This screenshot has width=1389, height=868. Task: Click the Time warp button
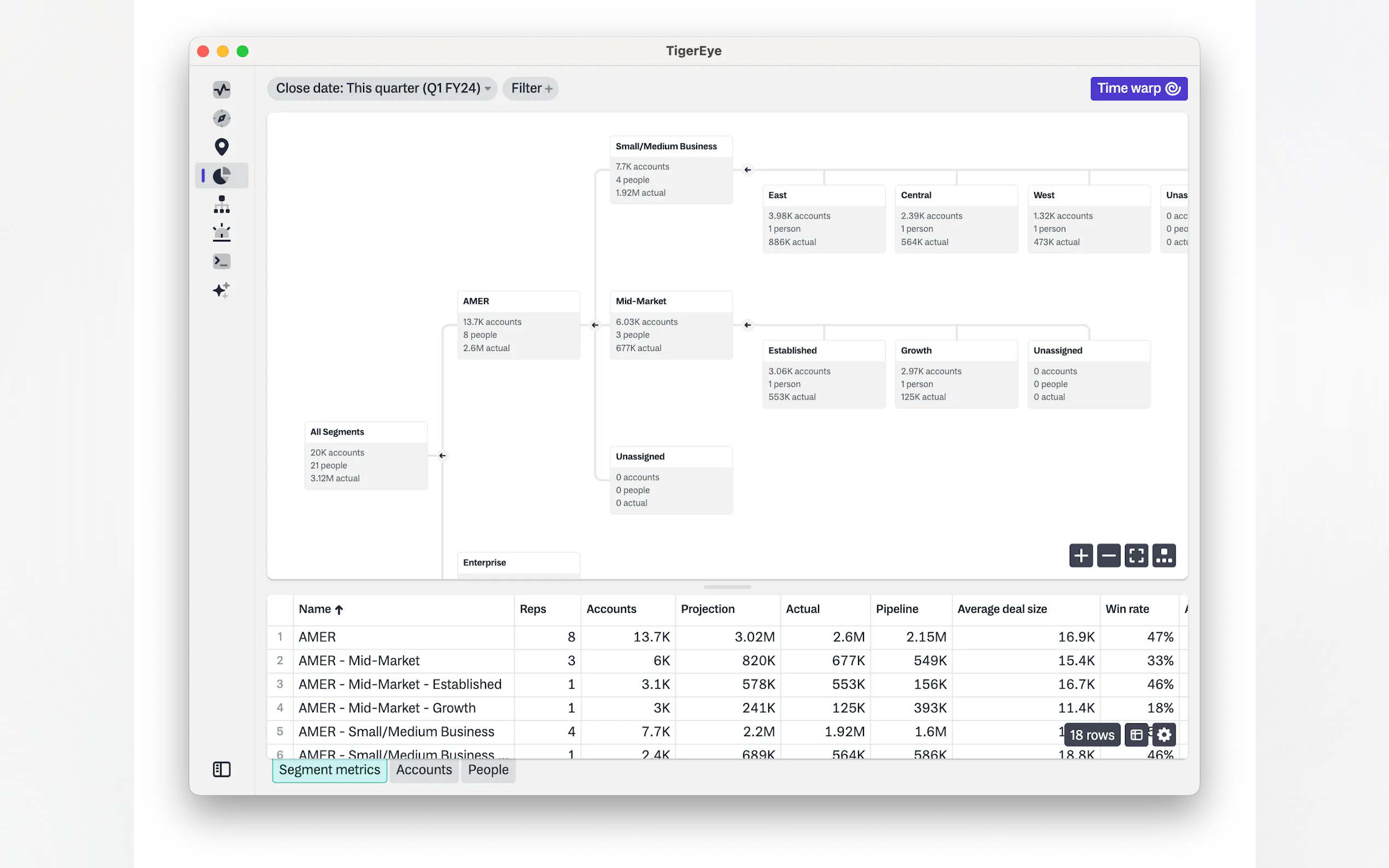(1138, 89)
